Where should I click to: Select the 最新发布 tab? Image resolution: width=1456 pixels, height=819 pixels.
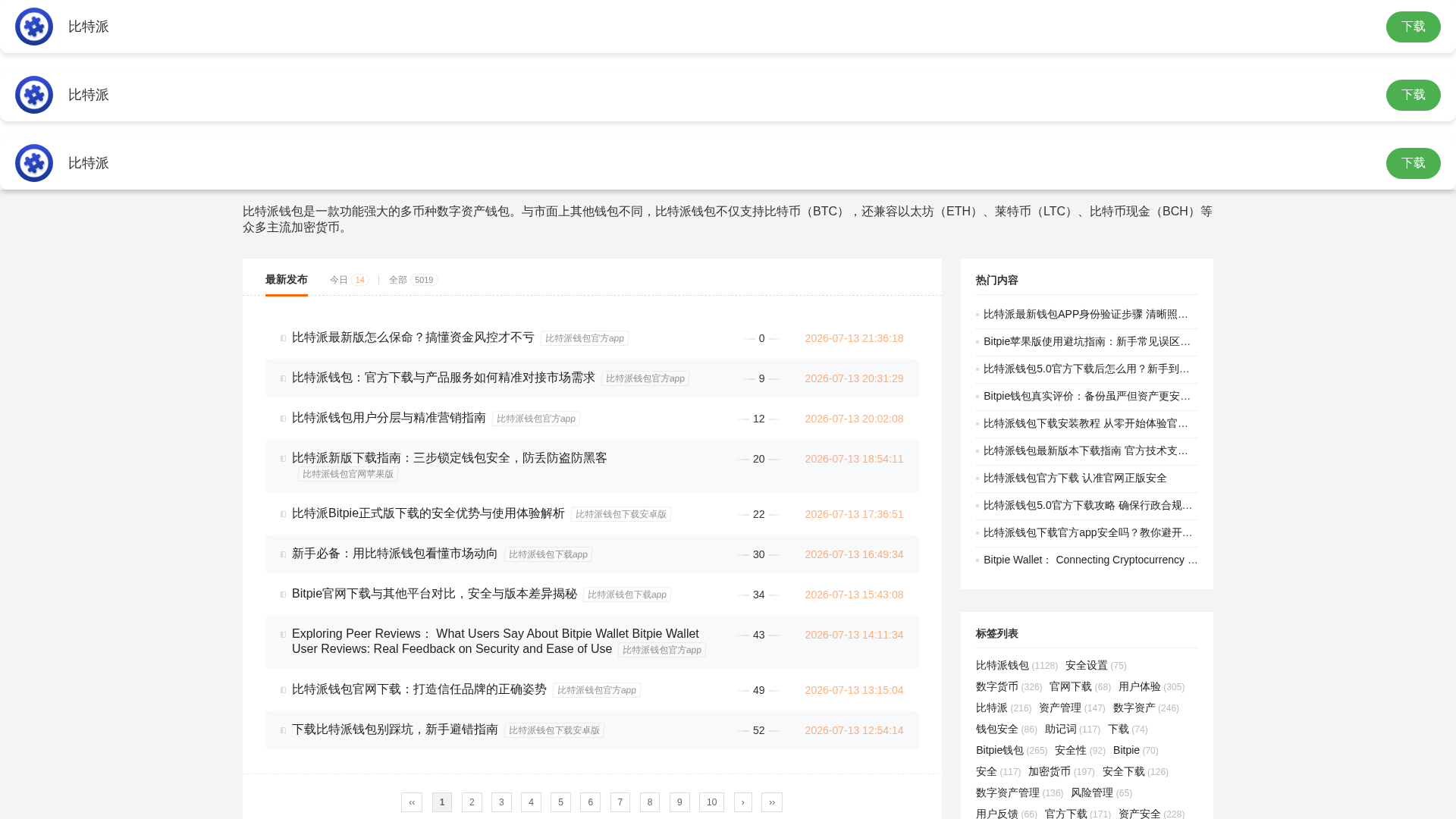click(x=286, y=280)
